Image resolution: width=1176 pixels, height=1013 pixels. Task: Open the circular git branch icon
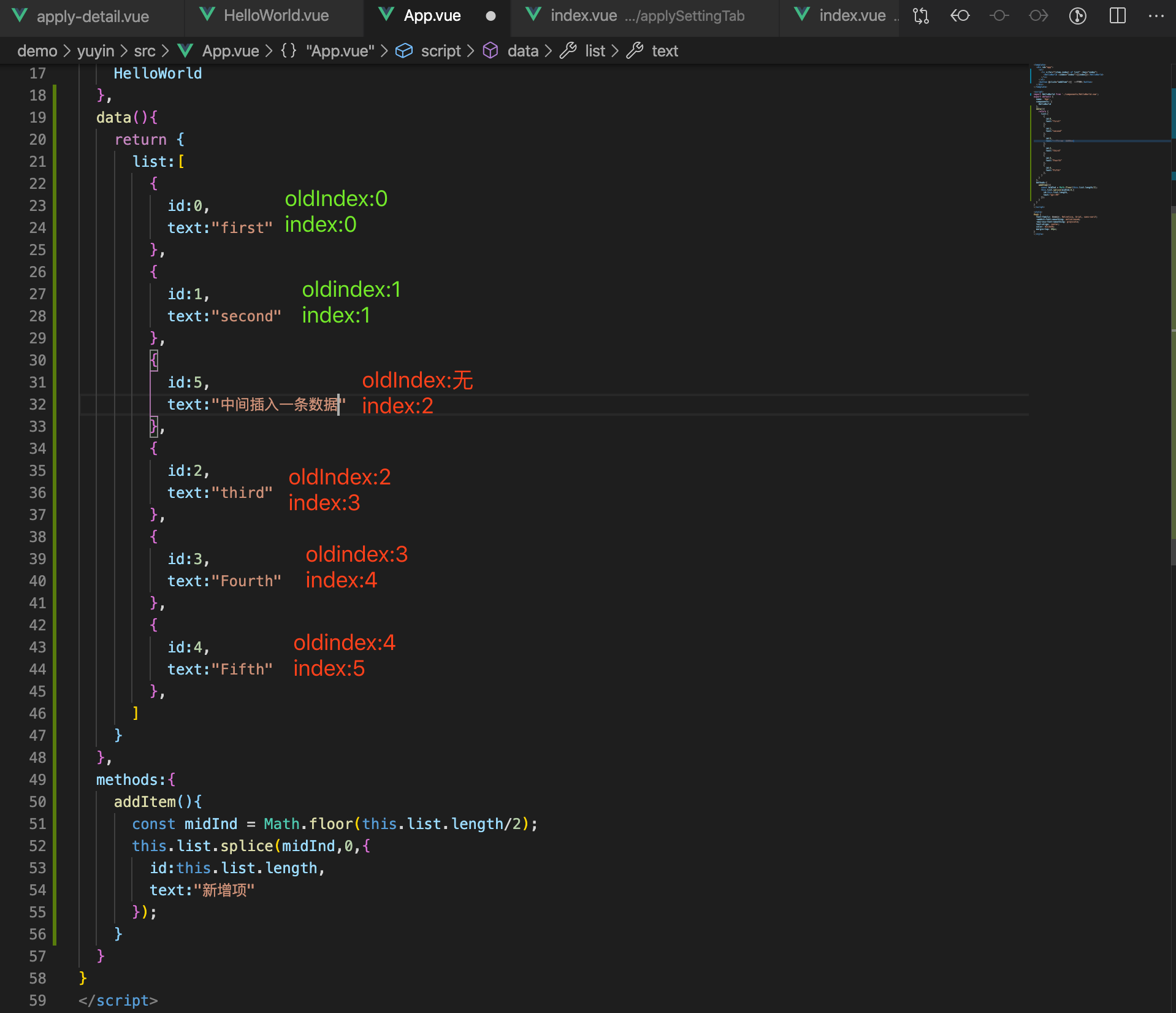1077,16
